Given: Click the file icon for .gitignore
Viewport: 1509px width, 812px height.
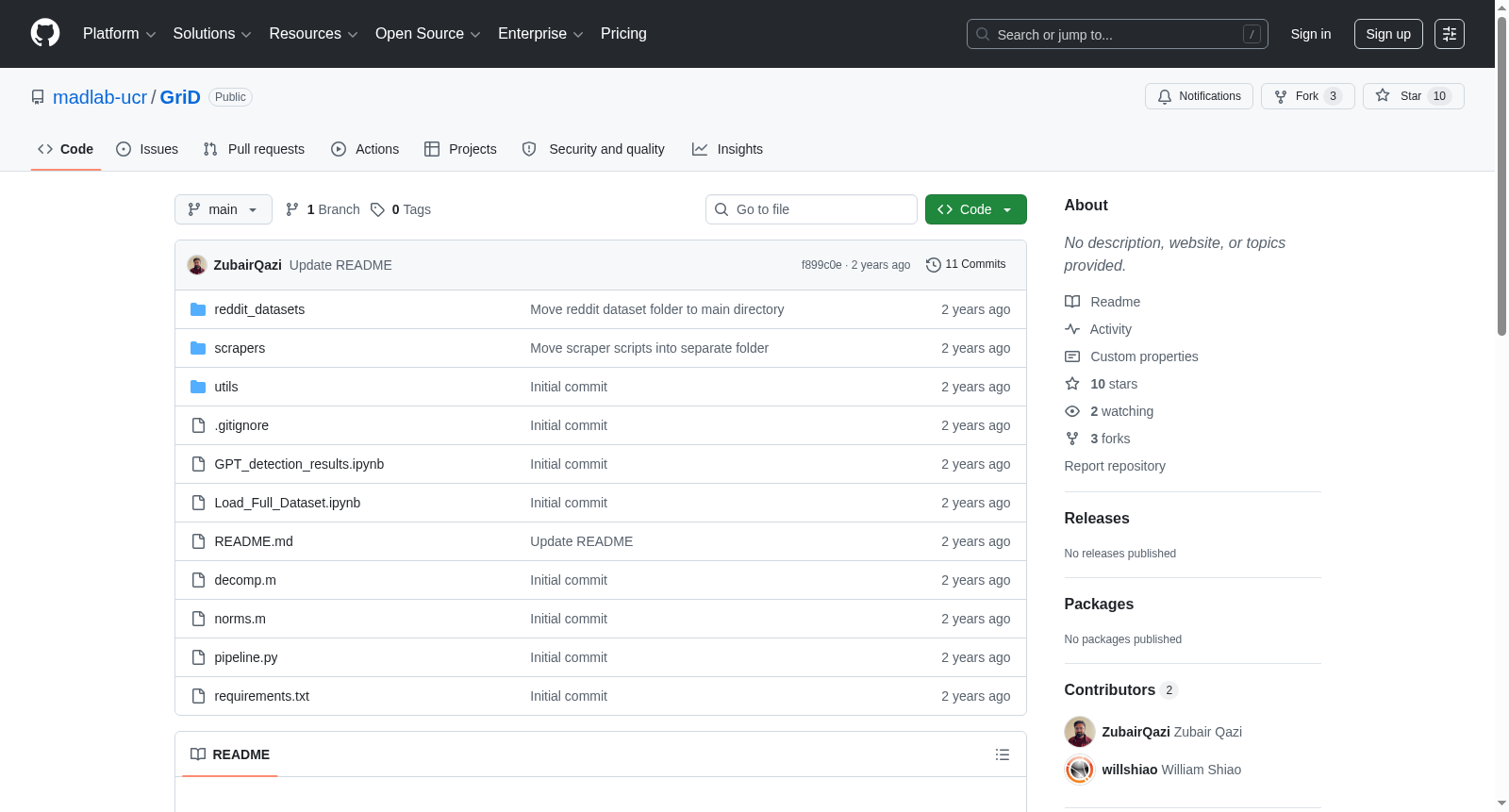Looking at the screenshot, I should [x=198, y=425].
